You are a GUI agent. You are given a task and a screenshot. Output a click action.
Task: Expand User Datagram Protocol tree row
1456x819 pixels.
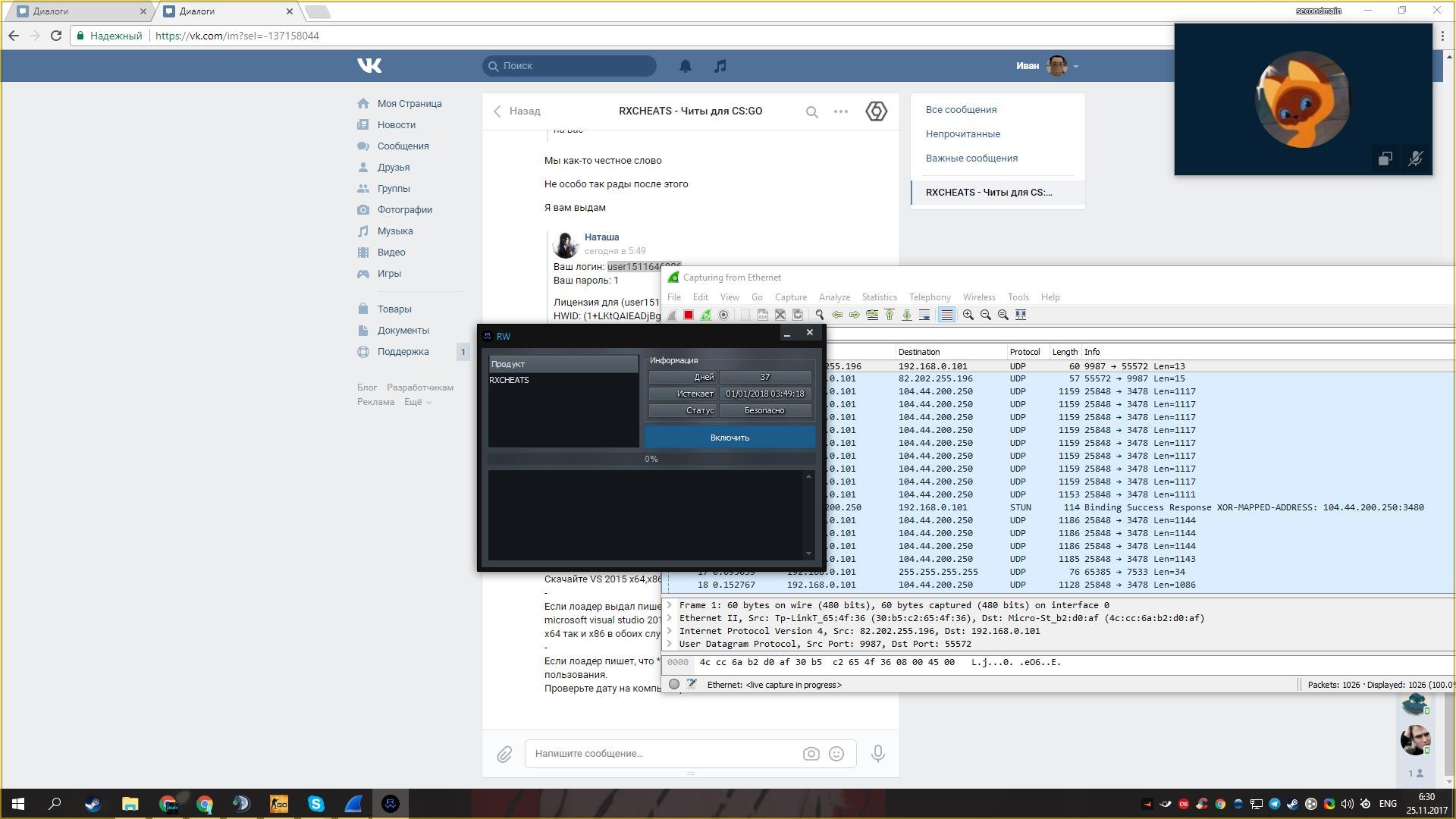pyautogui.click(x=670, y=644)
